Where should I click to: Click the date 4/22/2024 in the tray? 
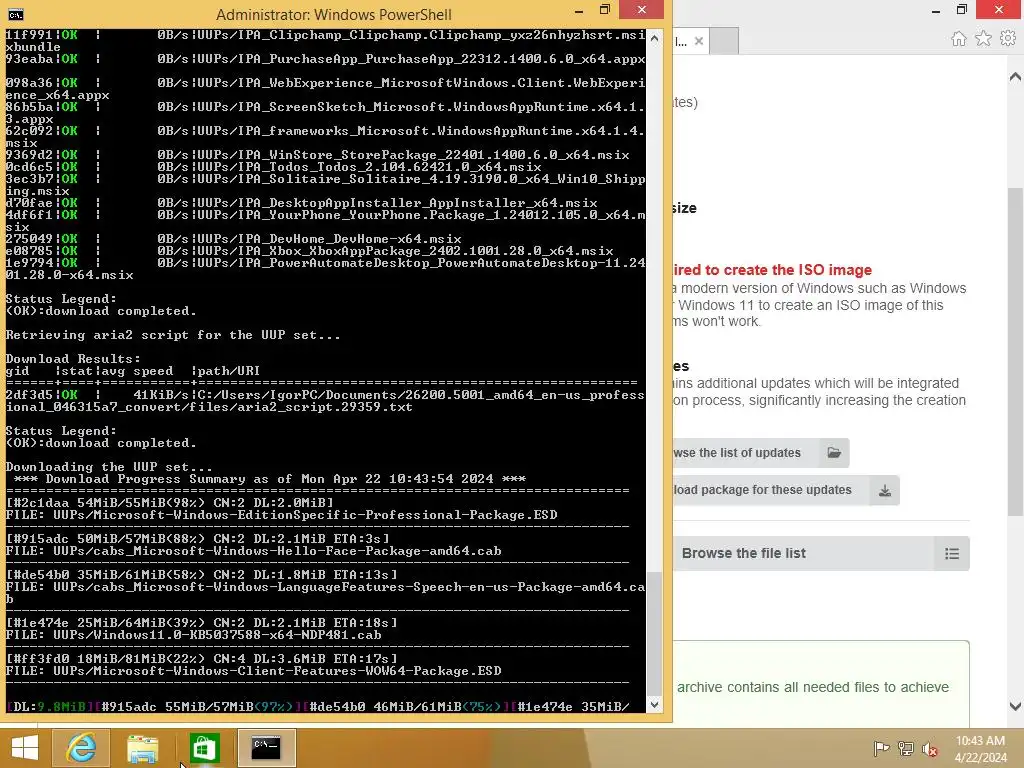coord(980,758)
